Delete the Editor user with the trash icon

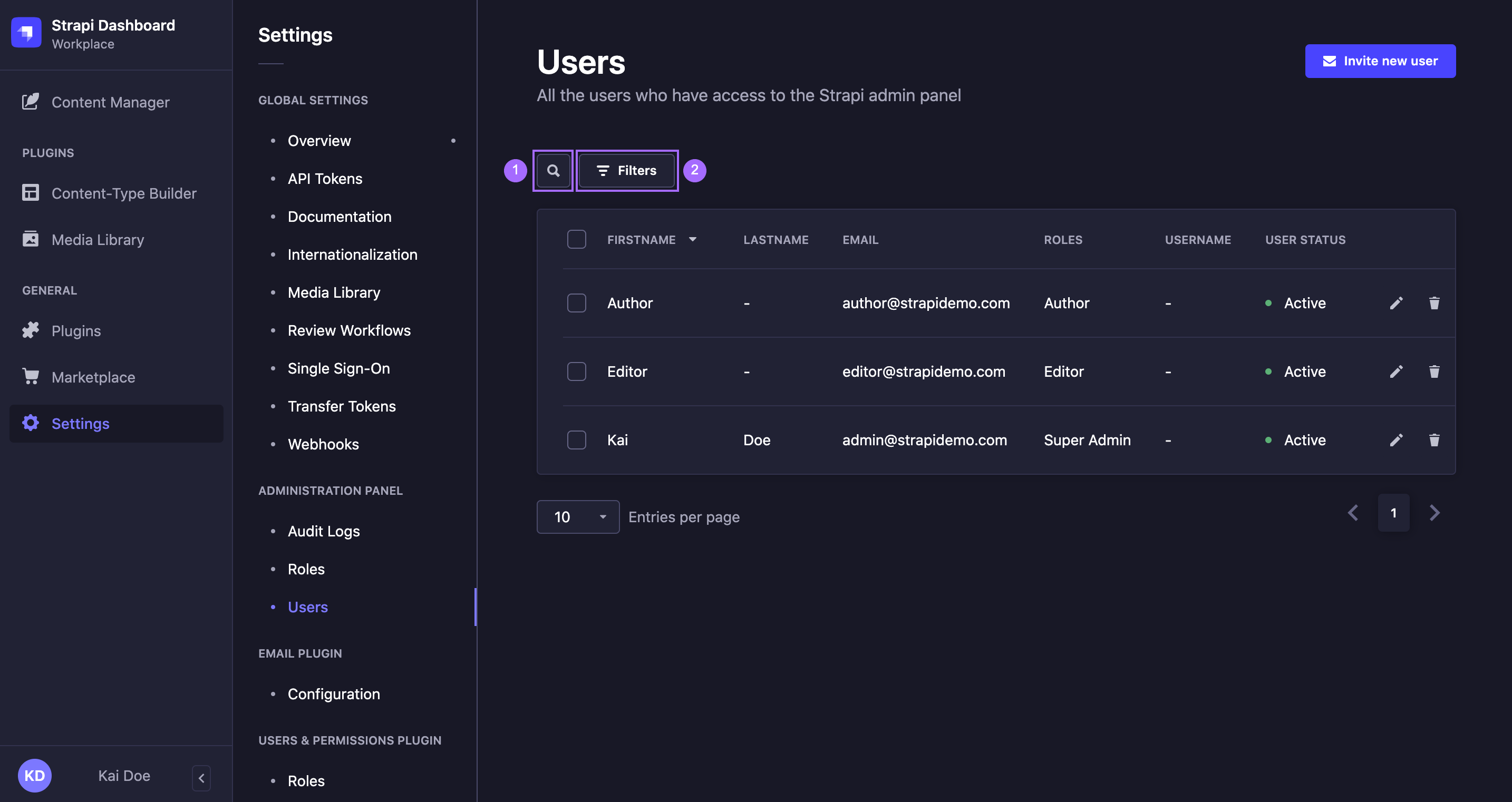coord(1435,371)
